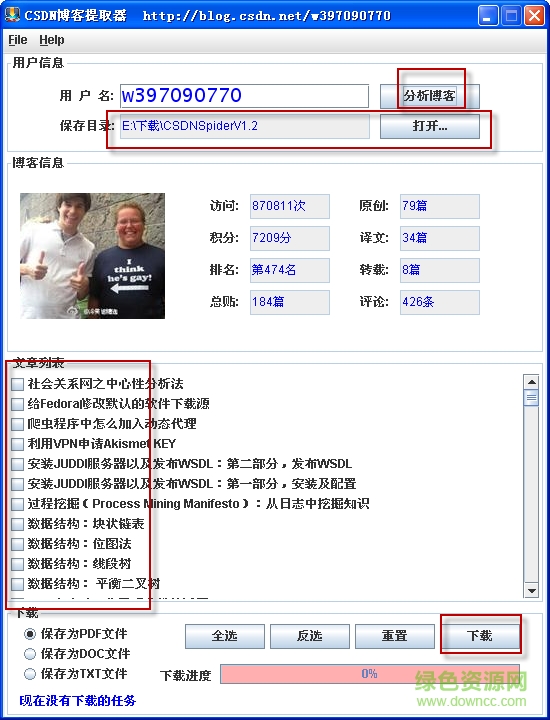Select 保存为PDF文件 radio option

click(30, 634)
